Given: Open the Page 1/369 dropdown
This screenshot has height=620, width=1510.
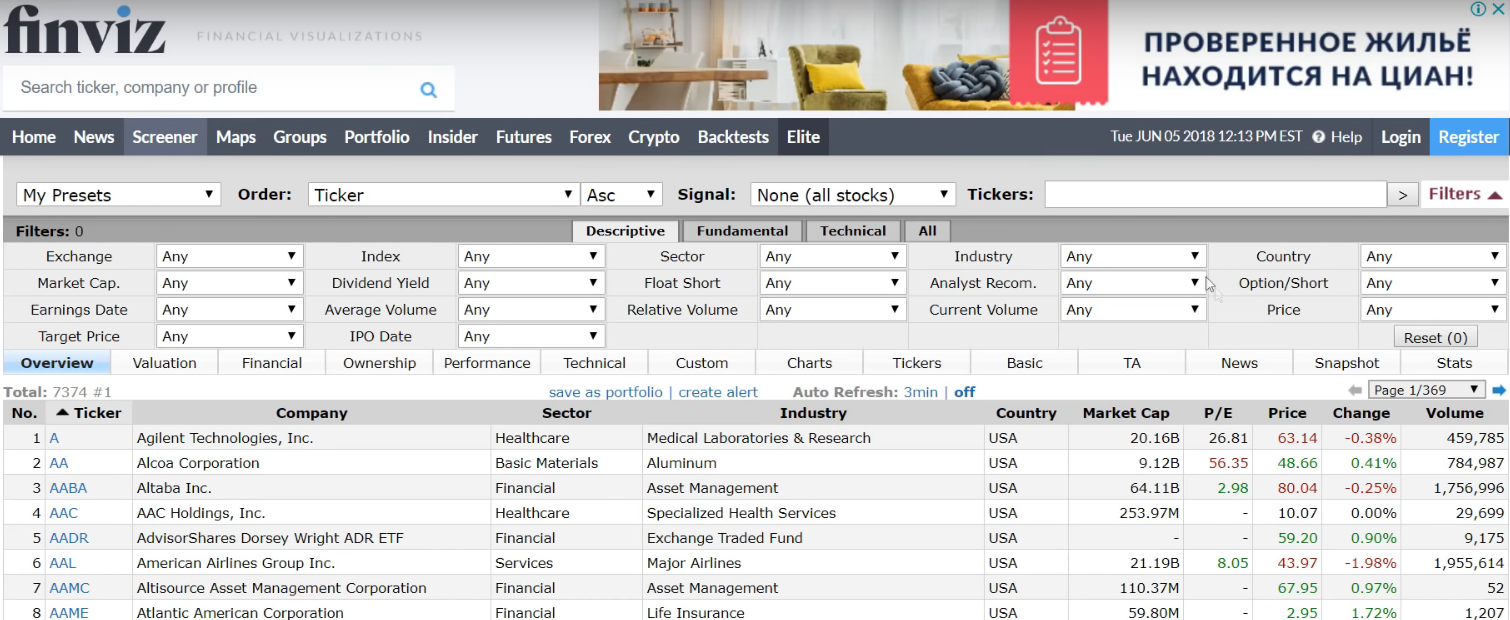Looking at the screenshot, I should click(x=1428, y=390).
